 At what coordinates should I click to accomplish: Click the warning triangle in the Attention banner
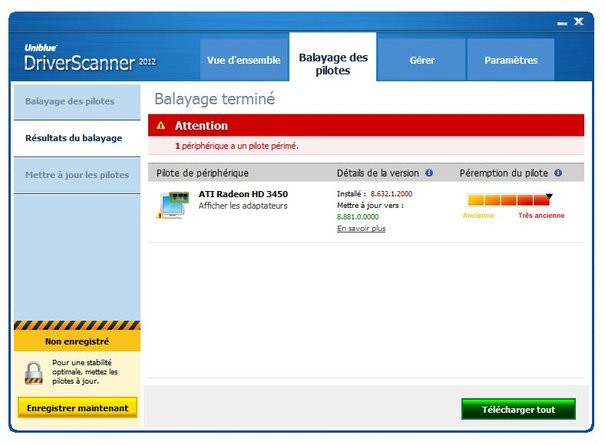161,125
